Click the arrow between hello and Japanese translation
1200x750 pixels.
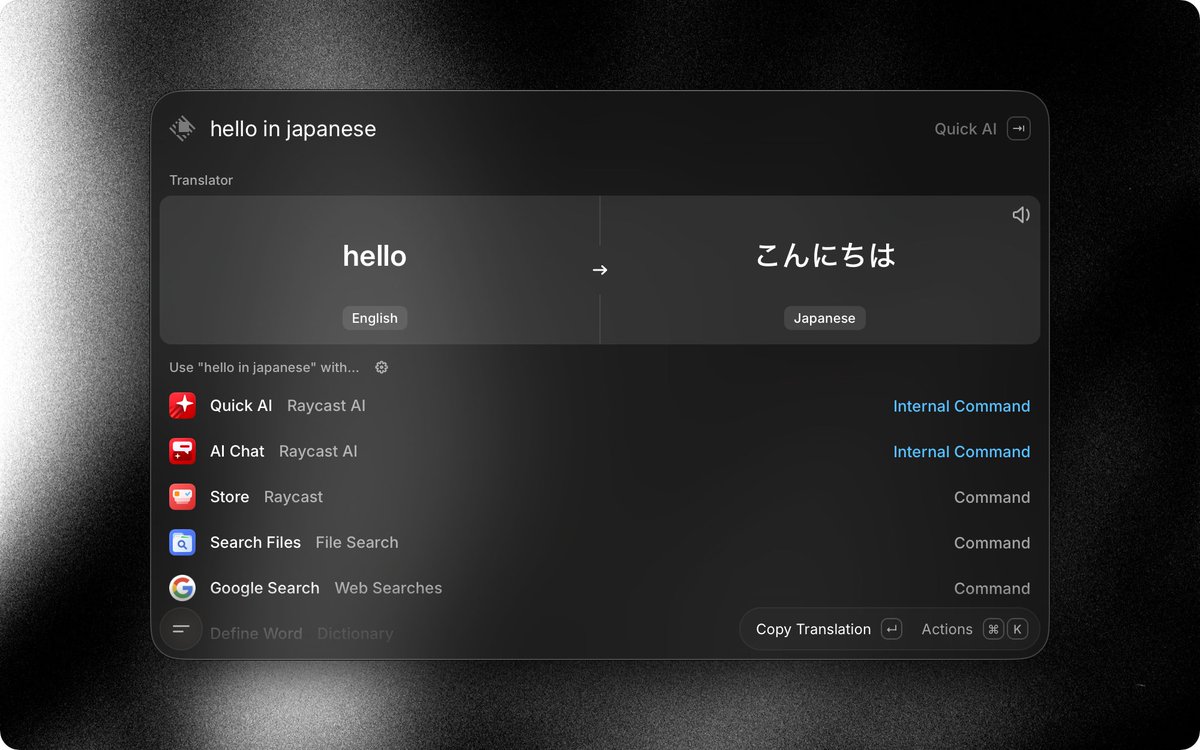point(600,270)
